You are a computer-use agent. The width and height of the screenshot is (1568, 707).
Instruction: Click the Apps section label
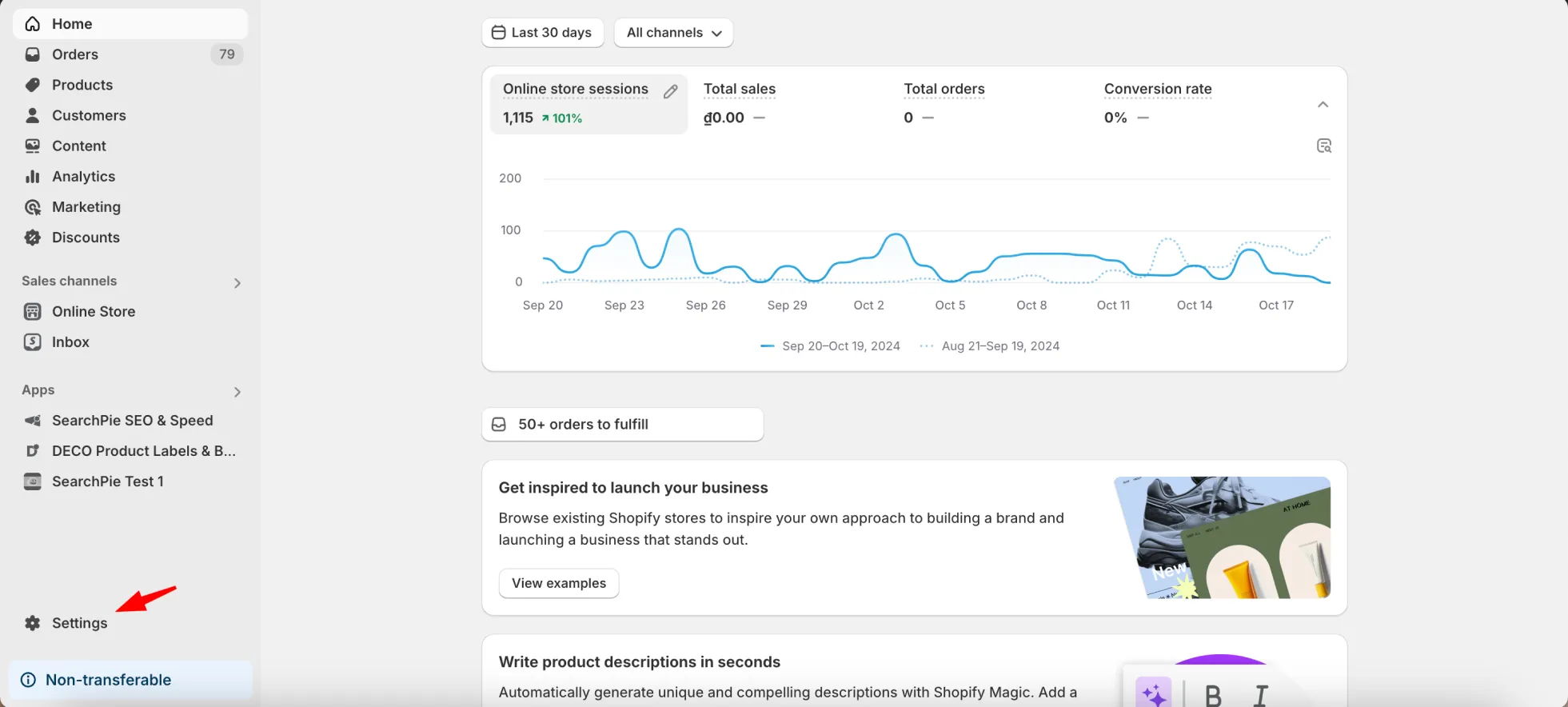(x=38, y=389)
